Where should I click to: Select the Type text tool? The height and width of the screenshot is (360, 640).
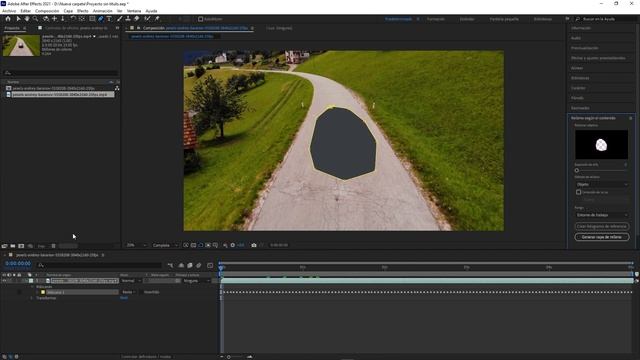coord(109,19)
